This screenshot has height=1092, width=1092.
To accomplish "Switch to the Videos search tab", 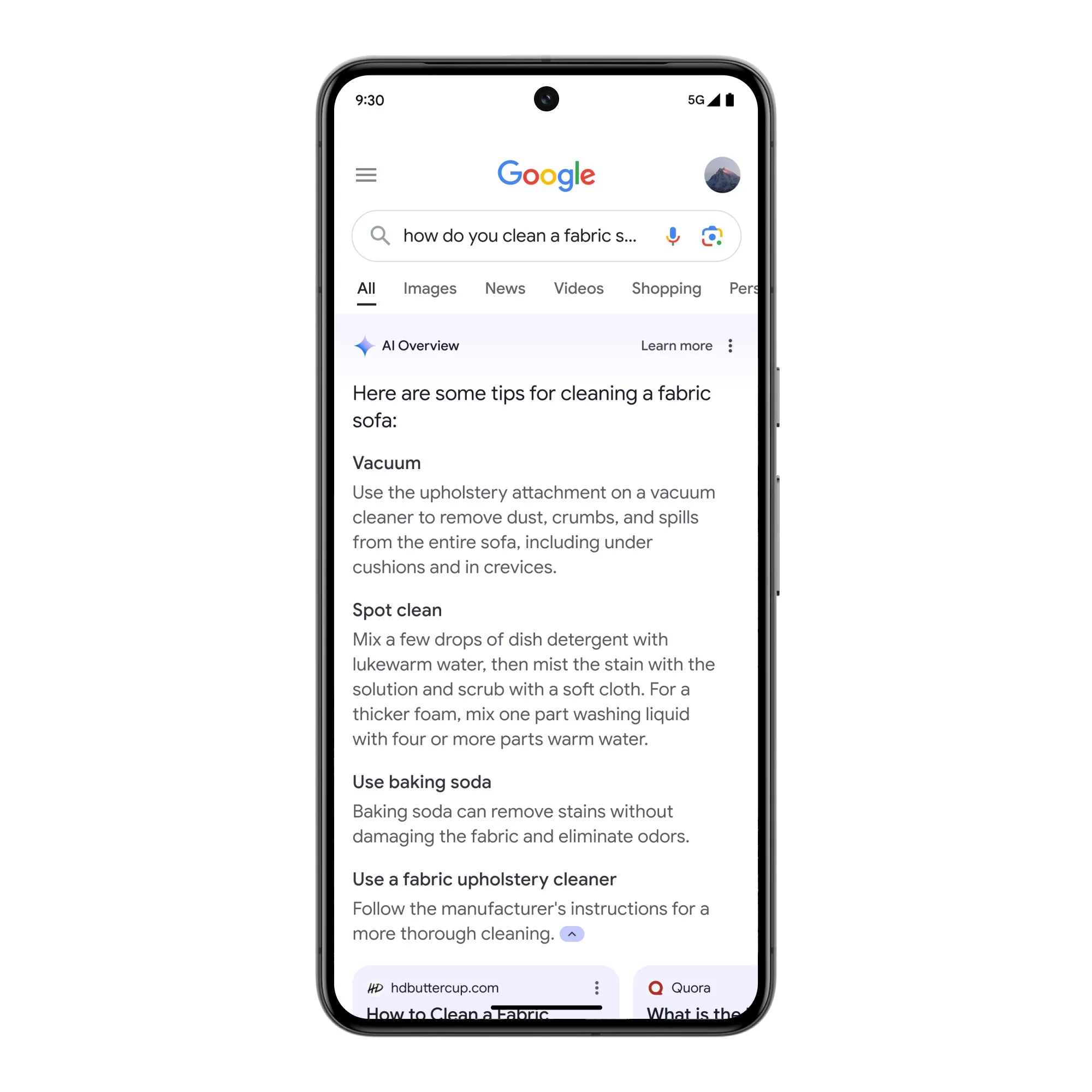I will click(x=579, y=288).
